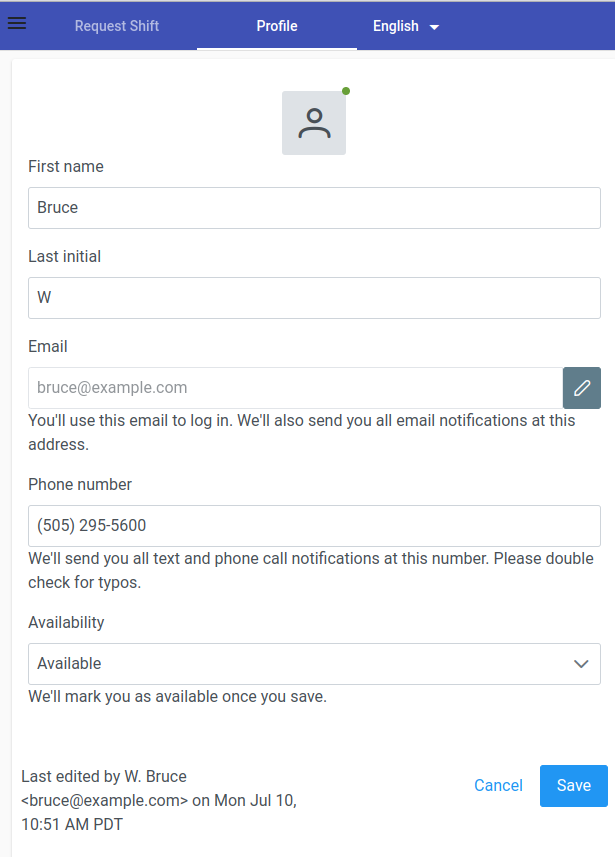Screen dimensions: 615x857
Task: Click the "Phone number" label
Action: (x=80, y=485)
